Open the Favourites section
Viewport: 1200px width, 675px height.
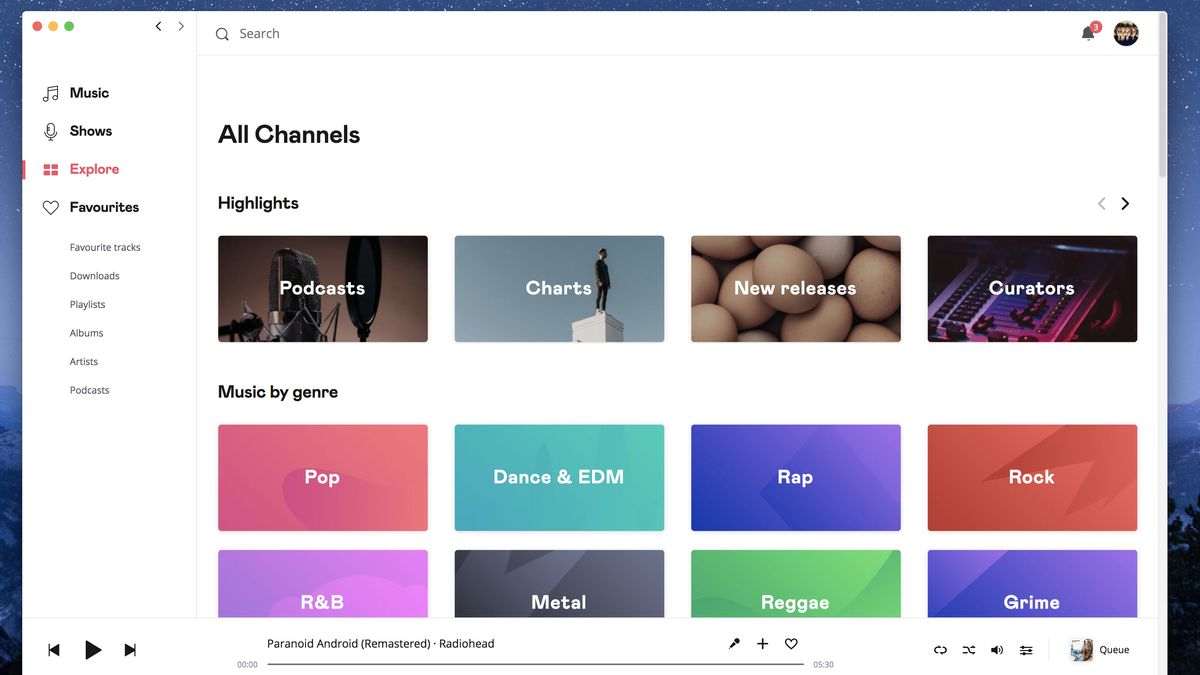click(104, 207)
